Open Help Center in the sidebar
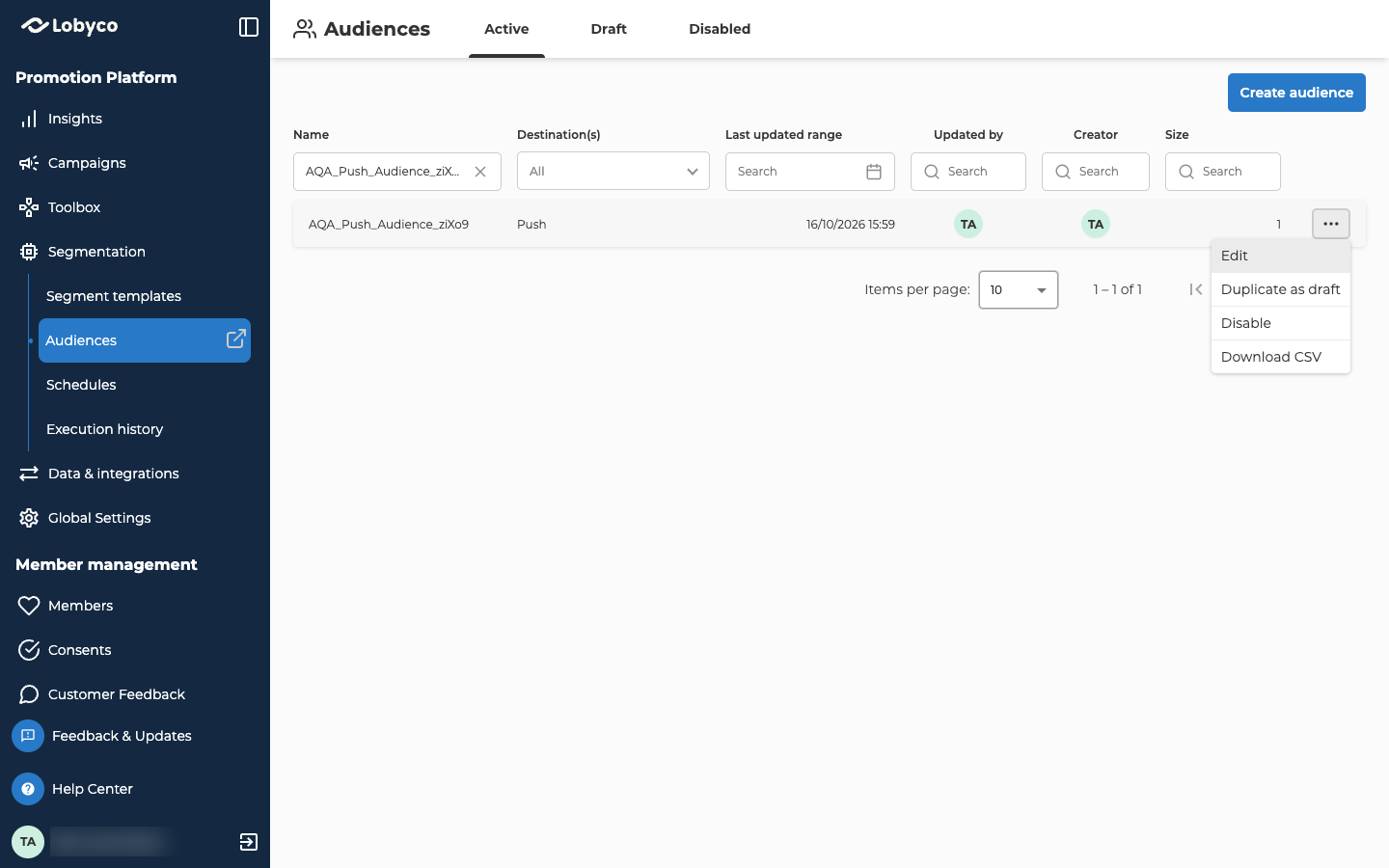 pyautogui.click(x=93, y=789)
